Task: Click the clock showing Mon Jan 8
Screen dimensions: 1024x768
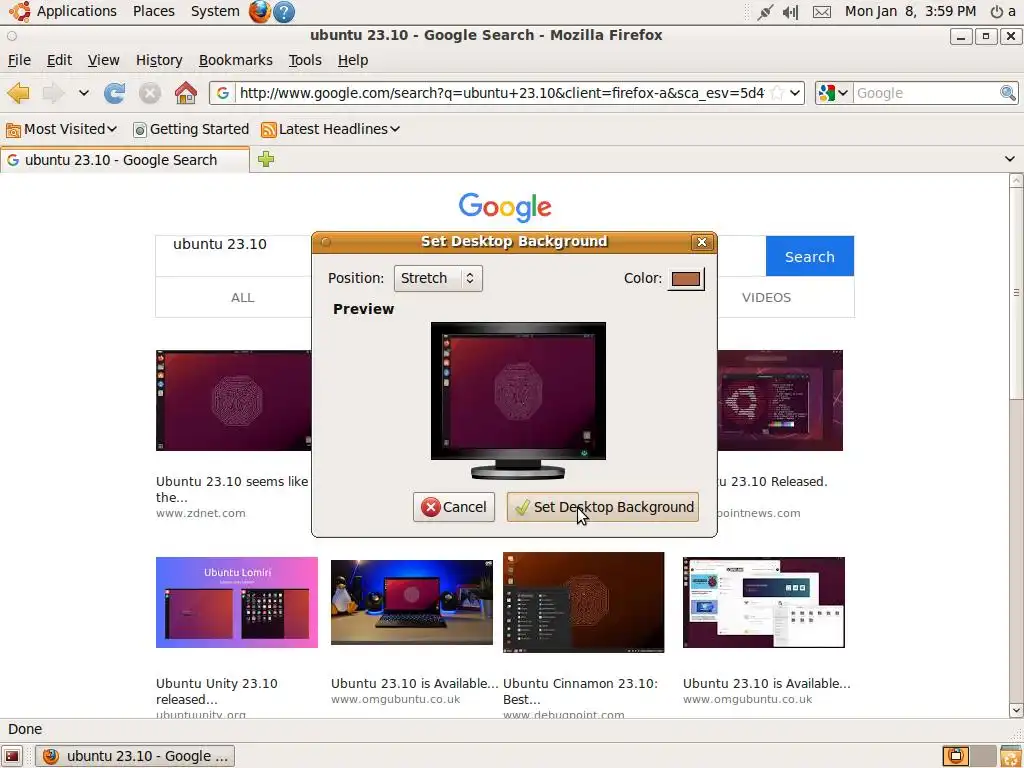Action: (910, 11)
